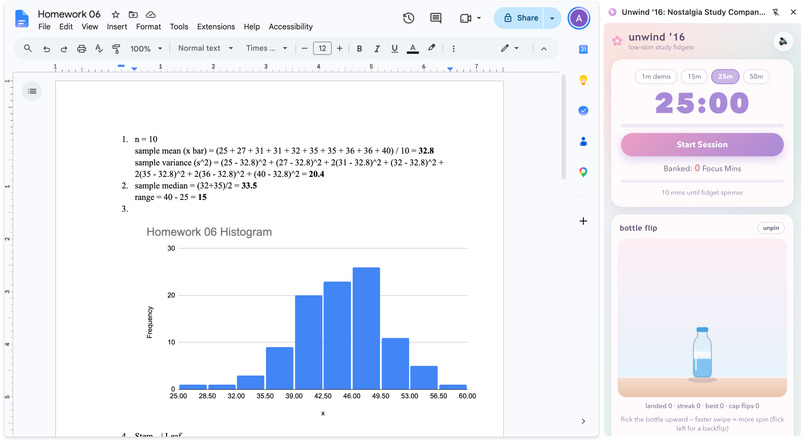
Task: Start Session in unwind '16
Action: 702,144
